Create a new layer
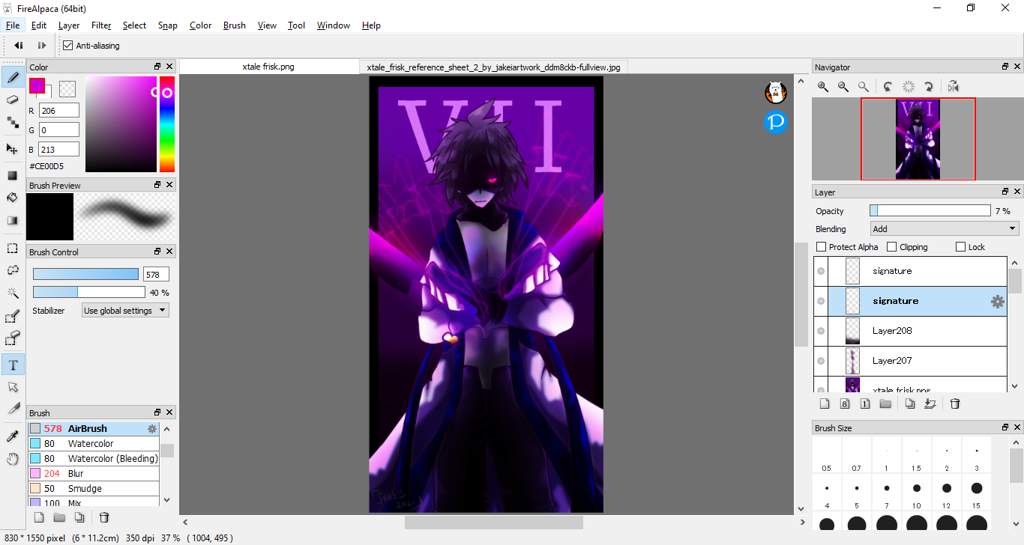The image size is (1024, 545). pos(825,404)
